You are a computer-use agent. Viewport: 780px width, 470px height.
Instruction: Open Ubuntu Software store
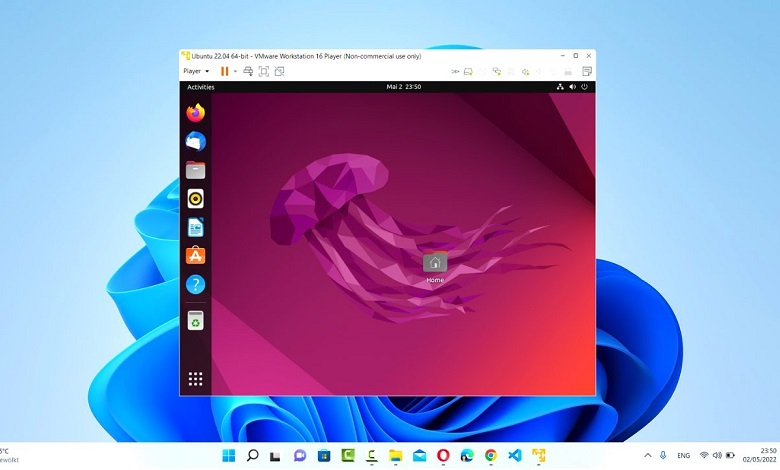[195, 256]
